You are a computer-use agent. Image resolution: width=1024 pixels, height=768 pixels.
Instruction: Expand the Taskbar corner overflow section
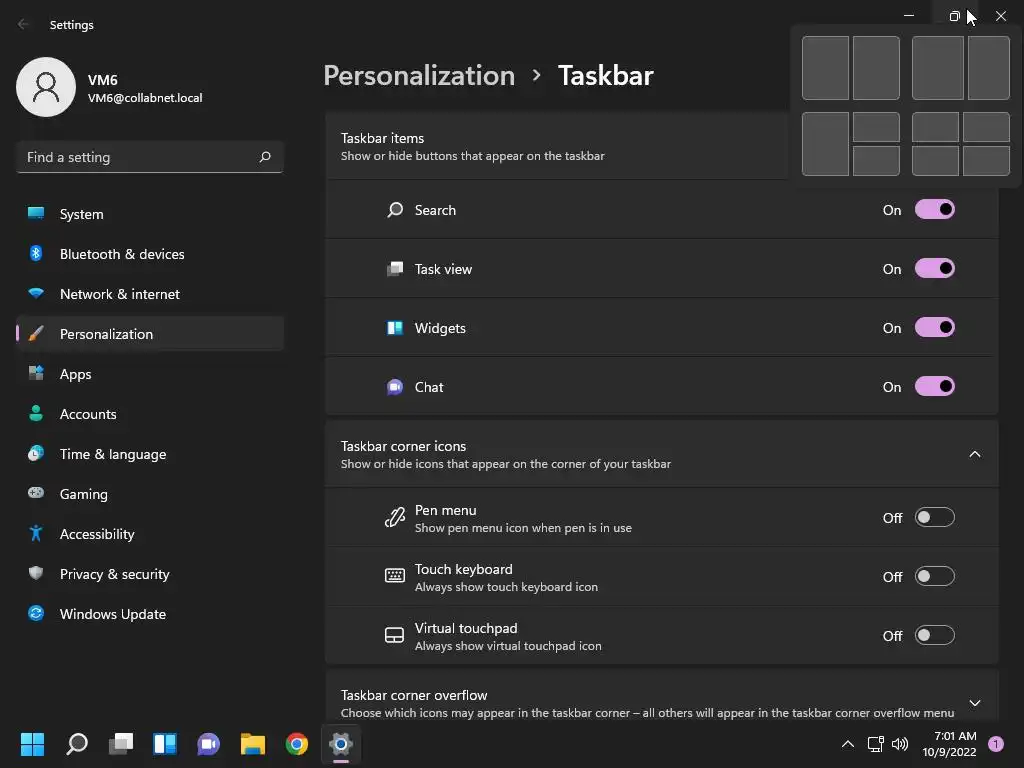[974, 703]
